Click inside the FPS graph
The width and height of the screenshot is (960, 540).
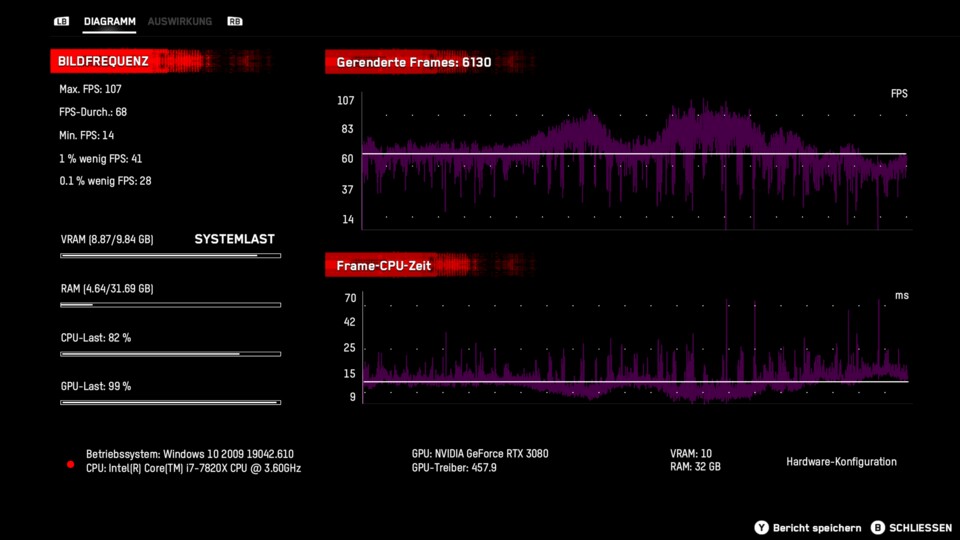pos(635,160)
